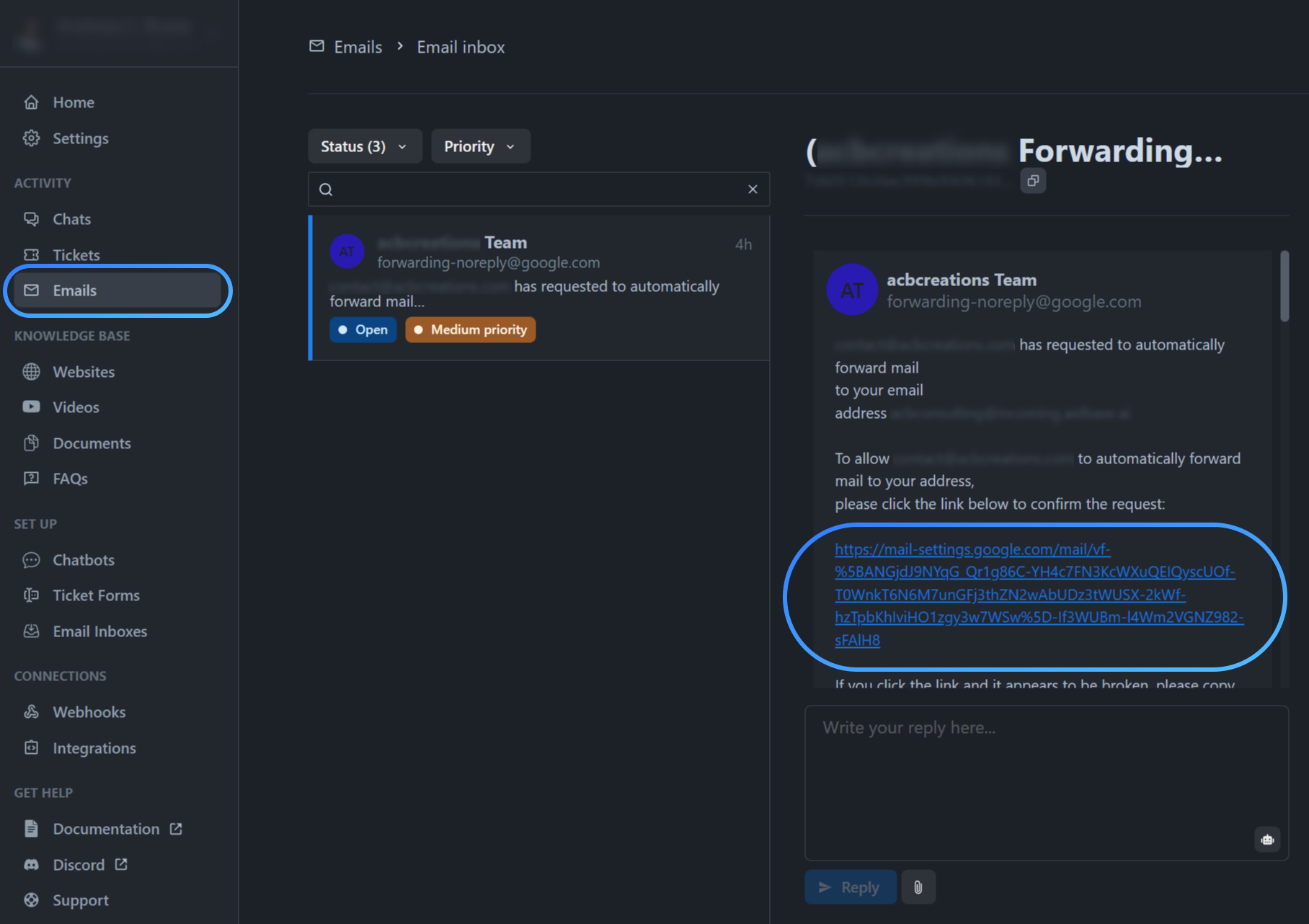This screenshot has width=1309, height=924.
Task: Navigate to Emails via the breadcrumb
Action: pyautogui.click(x=357, y=46)
